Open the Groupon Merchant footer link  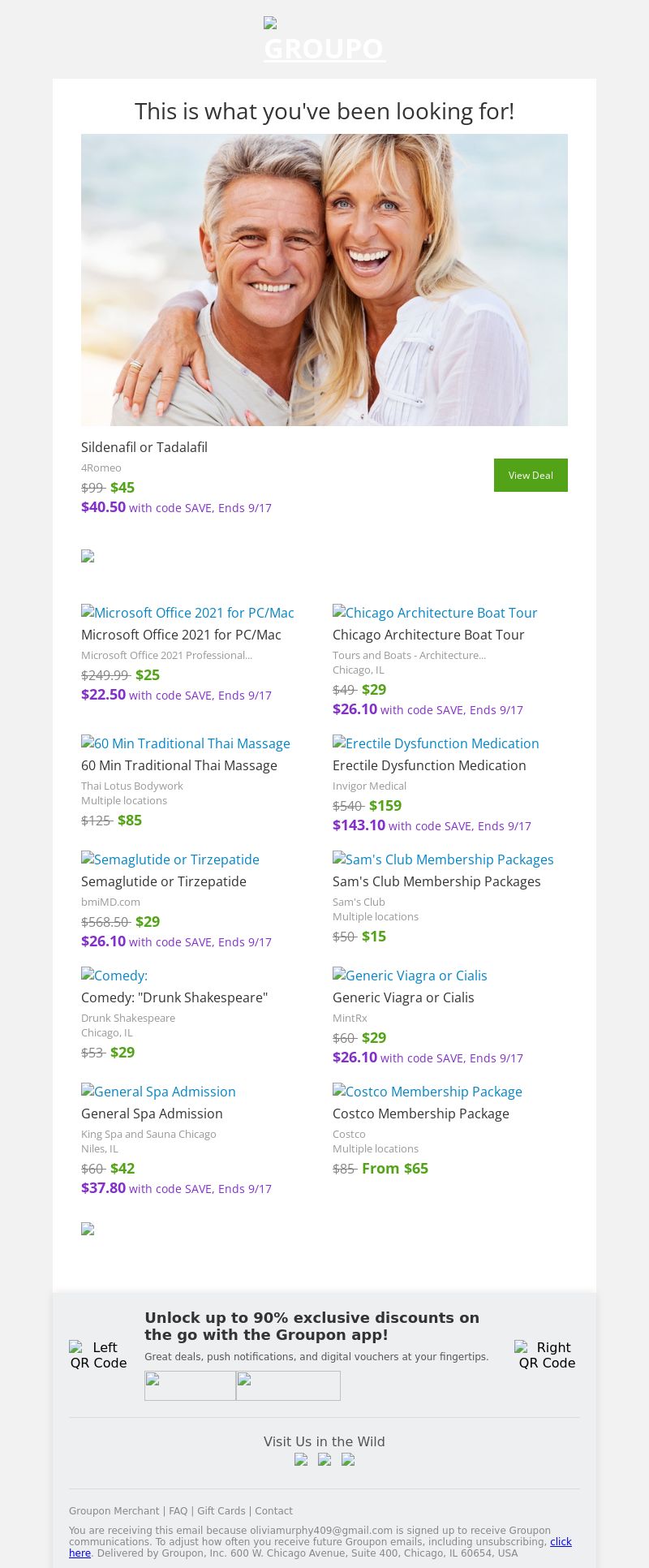114,1511
